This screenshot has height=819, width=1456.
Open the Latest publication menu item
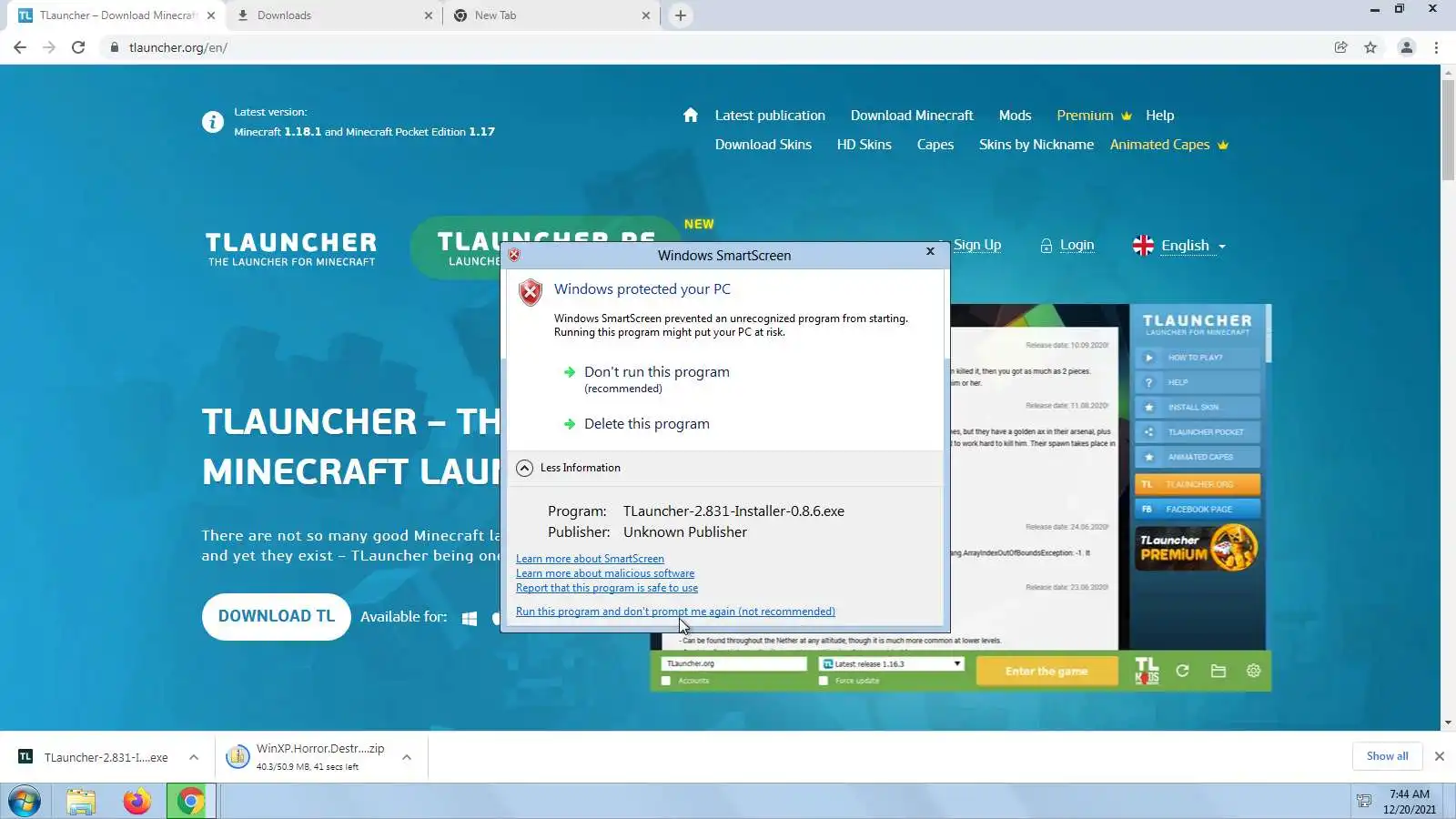pyautogui.click(x=770, y=116)
